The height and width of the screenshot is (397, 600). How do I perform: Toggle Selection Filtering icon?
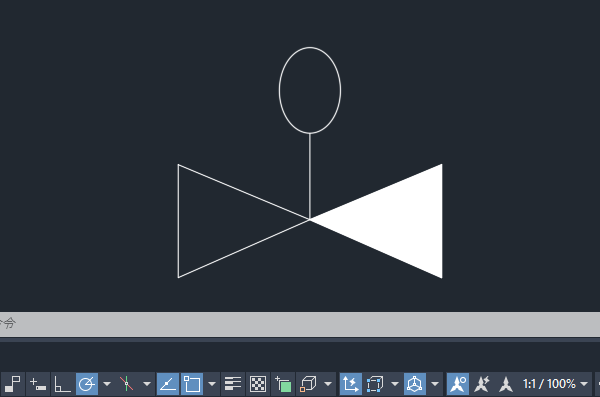point(375,384)
